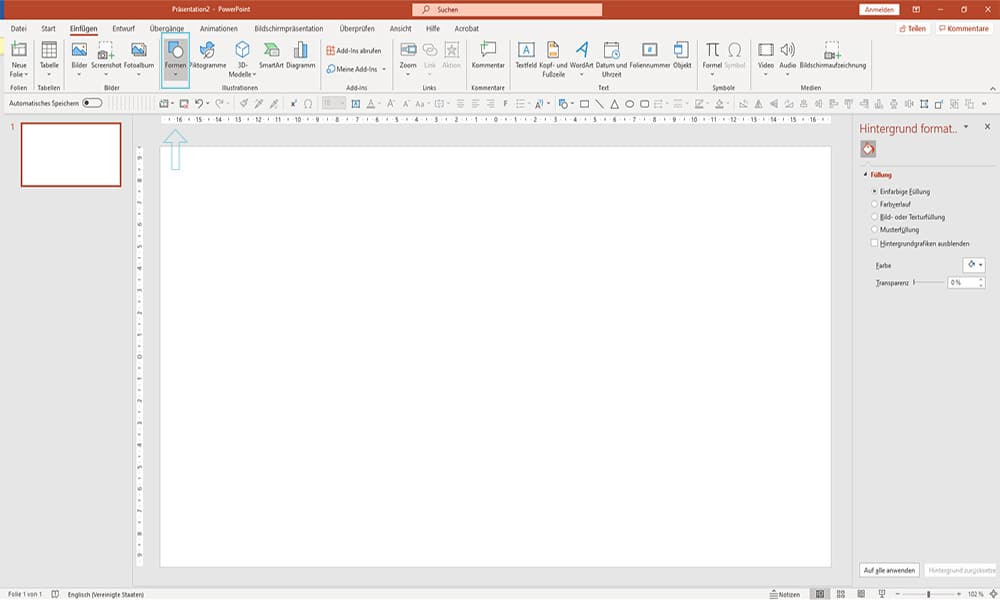Image resolution: width=1000 pixels, height=600 pixels.
Task: Open the 3D-Modelle tool
Action: point(242,59)
